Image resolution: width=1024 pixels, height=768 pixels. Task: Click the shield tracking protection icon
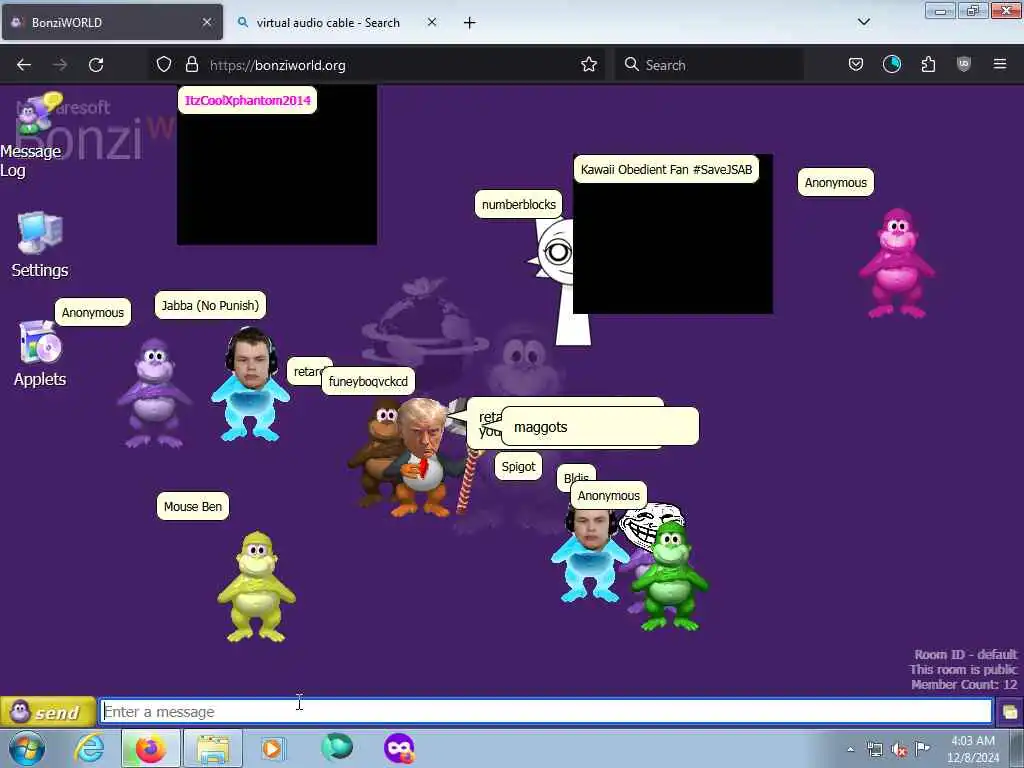[x=164, y=65]
